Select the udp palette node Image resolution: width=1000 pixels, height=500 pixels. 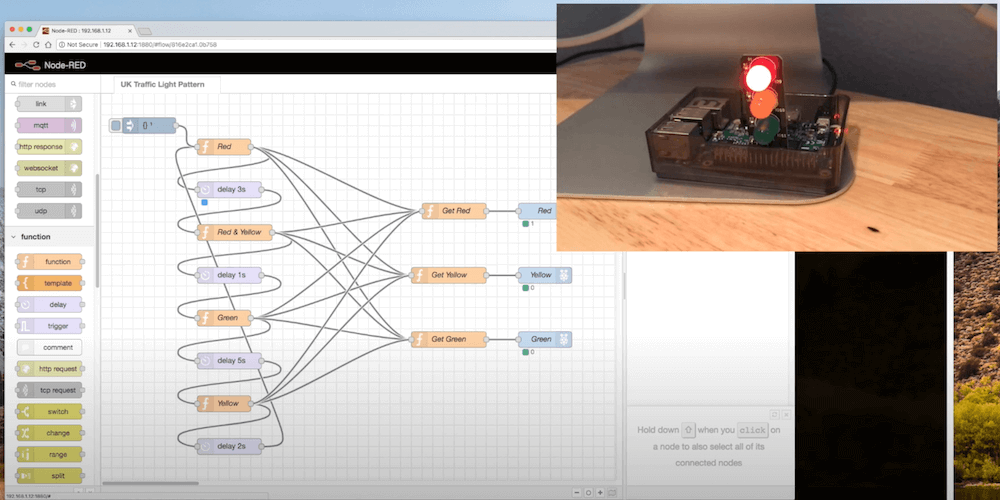click(x=49, y=210)
